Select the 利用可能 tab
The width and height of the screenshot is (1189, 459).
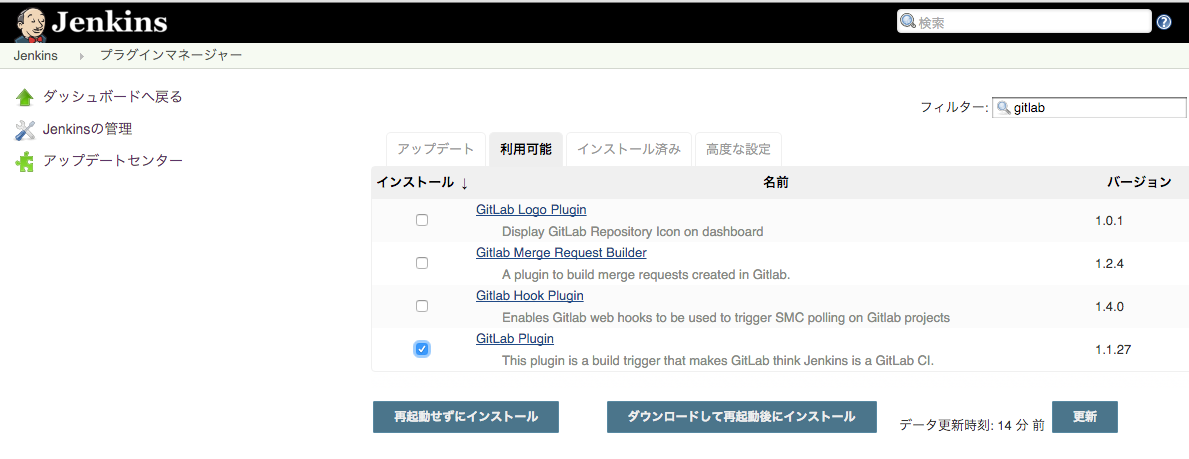(525, 149)
